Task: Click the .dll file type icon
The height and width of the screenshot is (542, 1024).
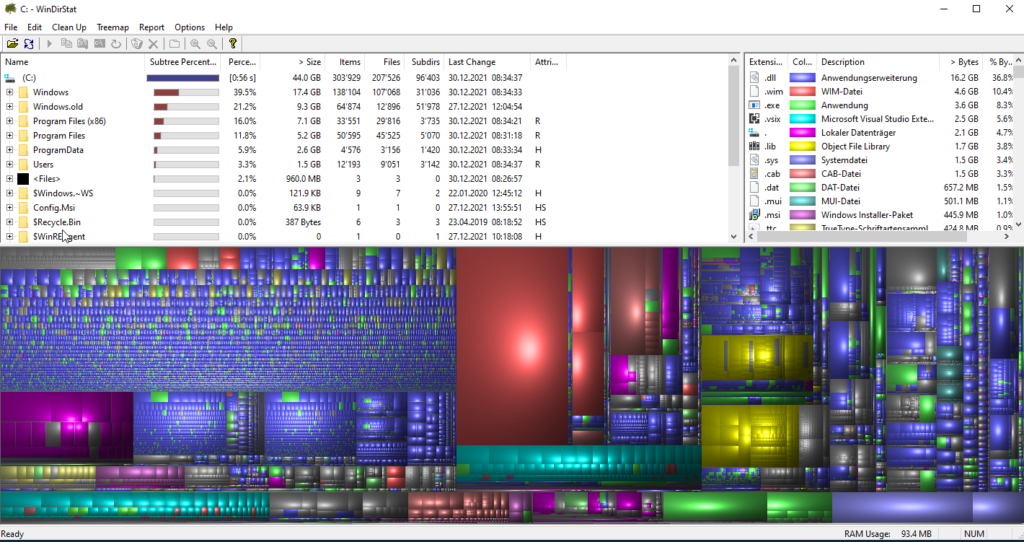Action: pyautogui.click(x=754, y=78)
